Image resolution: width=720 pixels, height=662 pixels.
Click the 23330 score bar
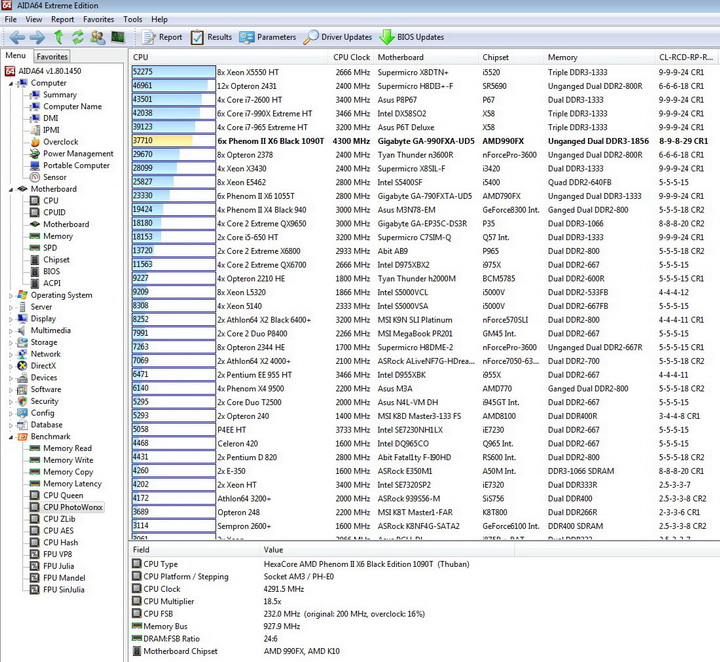coord(173,196)
